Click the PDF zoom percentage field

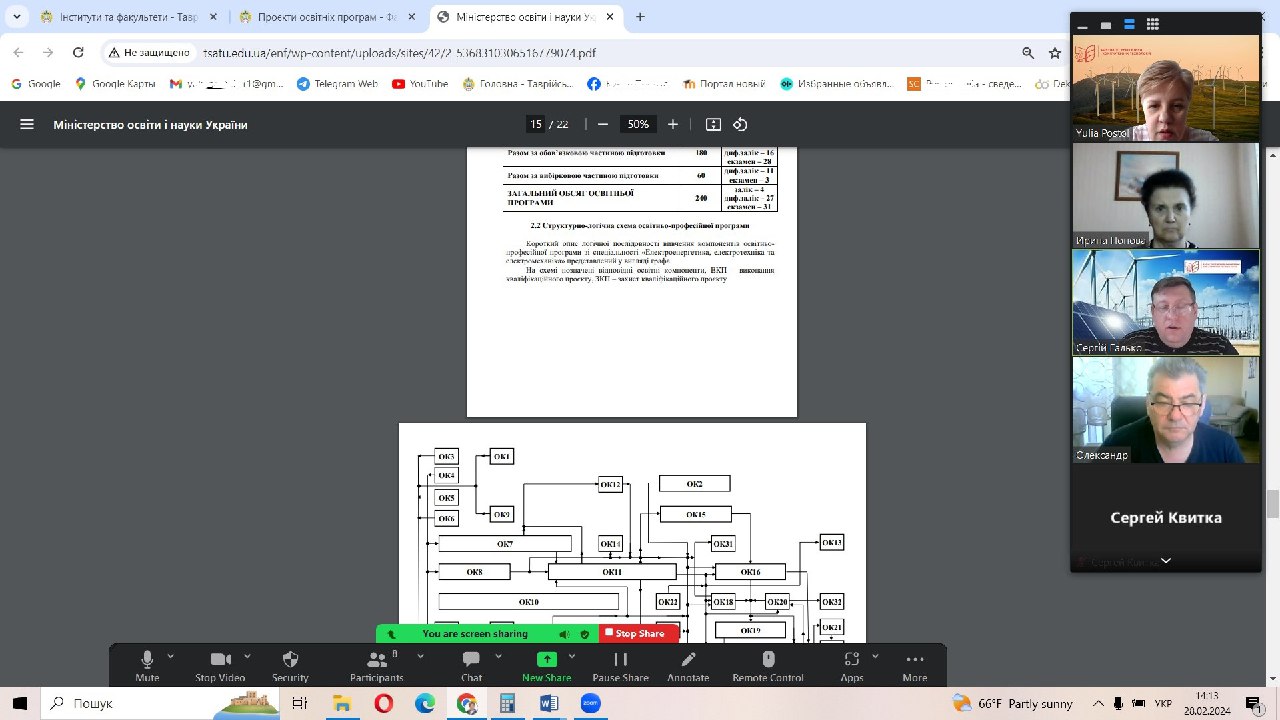tap(638, 124)
